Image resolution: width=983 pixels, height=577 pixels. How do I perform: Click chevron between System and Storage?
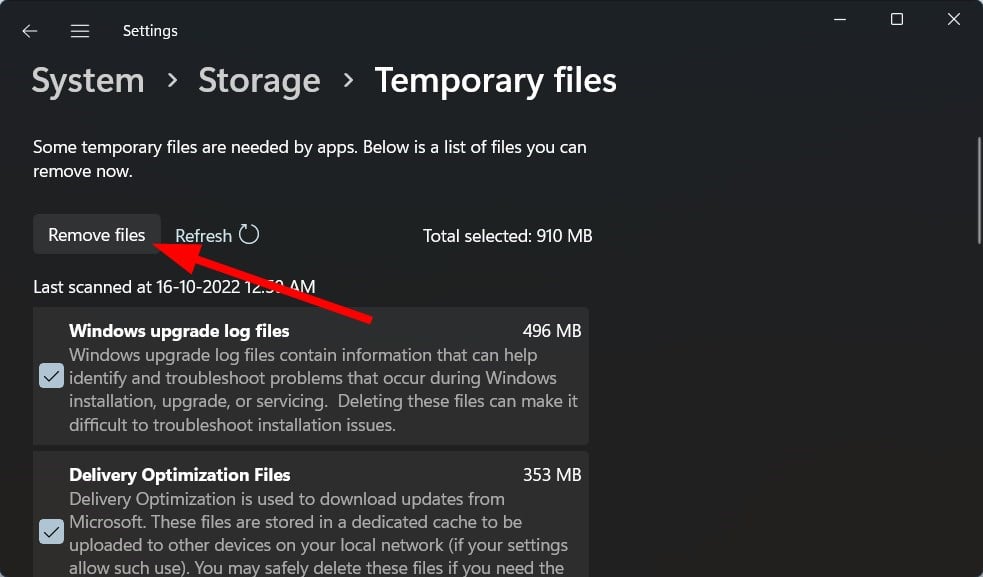[172, 80]
